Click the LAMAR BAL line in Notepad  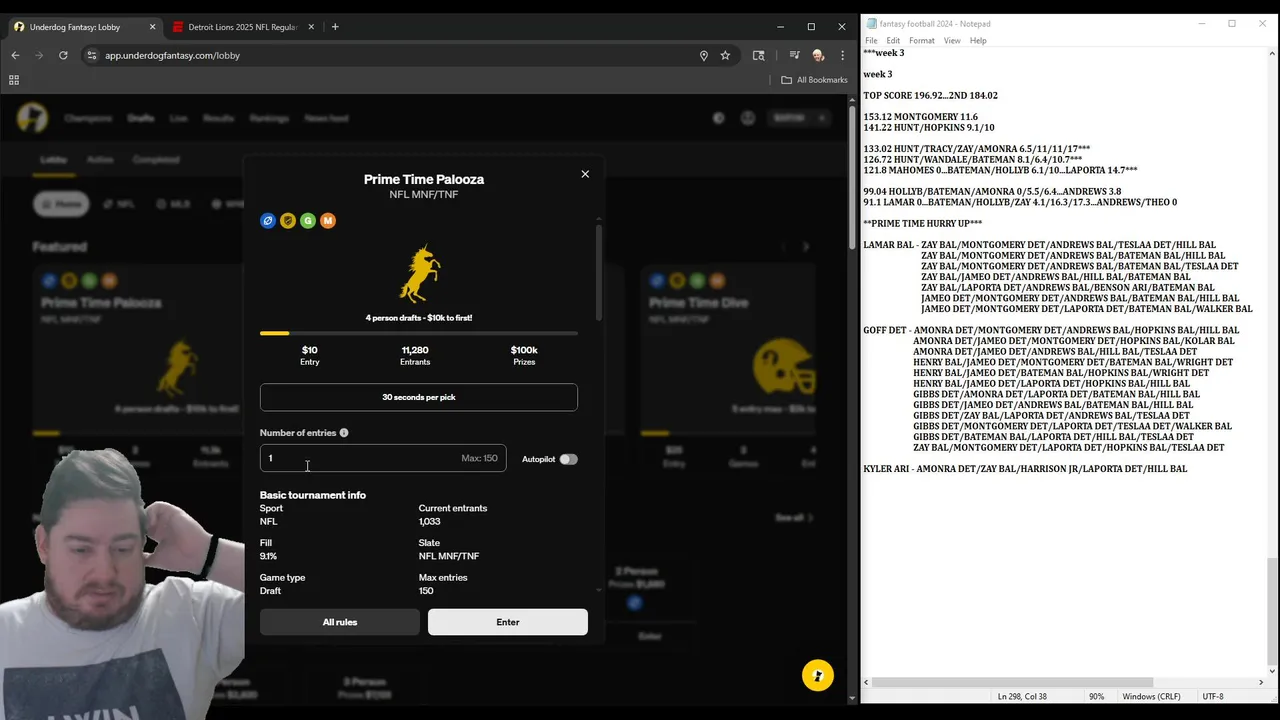pyautogui.click(x=1040, y=245)
